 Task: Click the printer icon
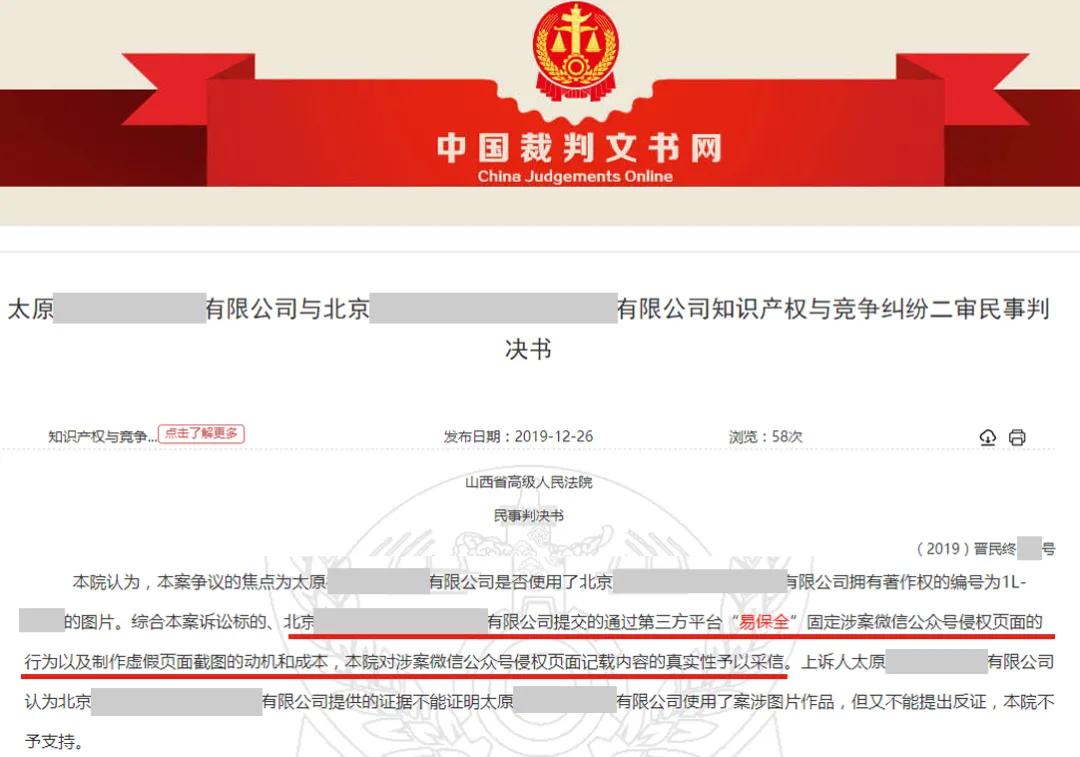(x=1017, y=437)
